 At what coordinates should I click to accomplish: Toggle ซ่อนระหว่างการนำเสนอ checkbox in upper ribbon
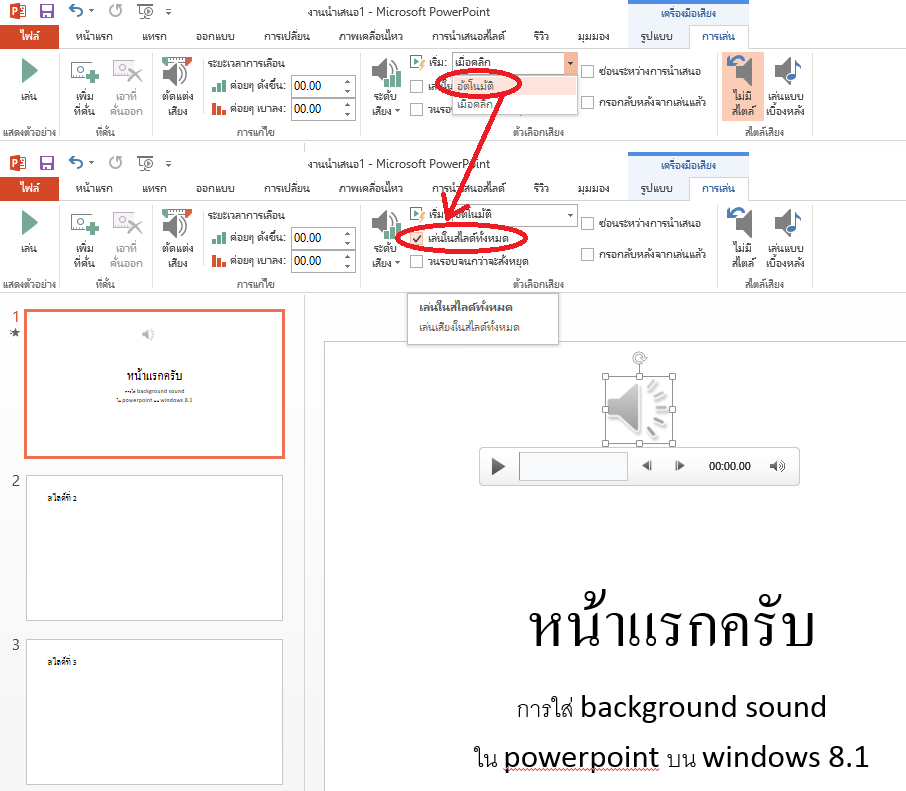coord(588,72)
